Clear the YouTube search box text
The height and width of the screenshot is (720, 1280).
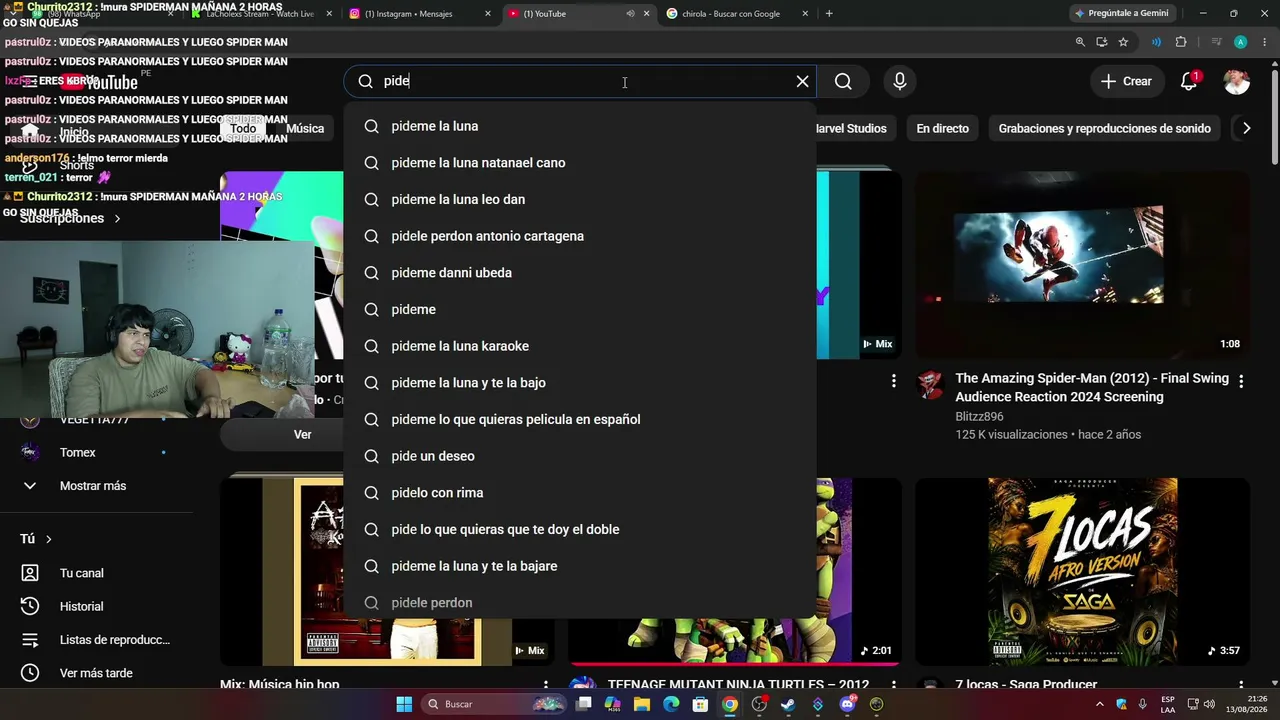[x=802, y=81]
